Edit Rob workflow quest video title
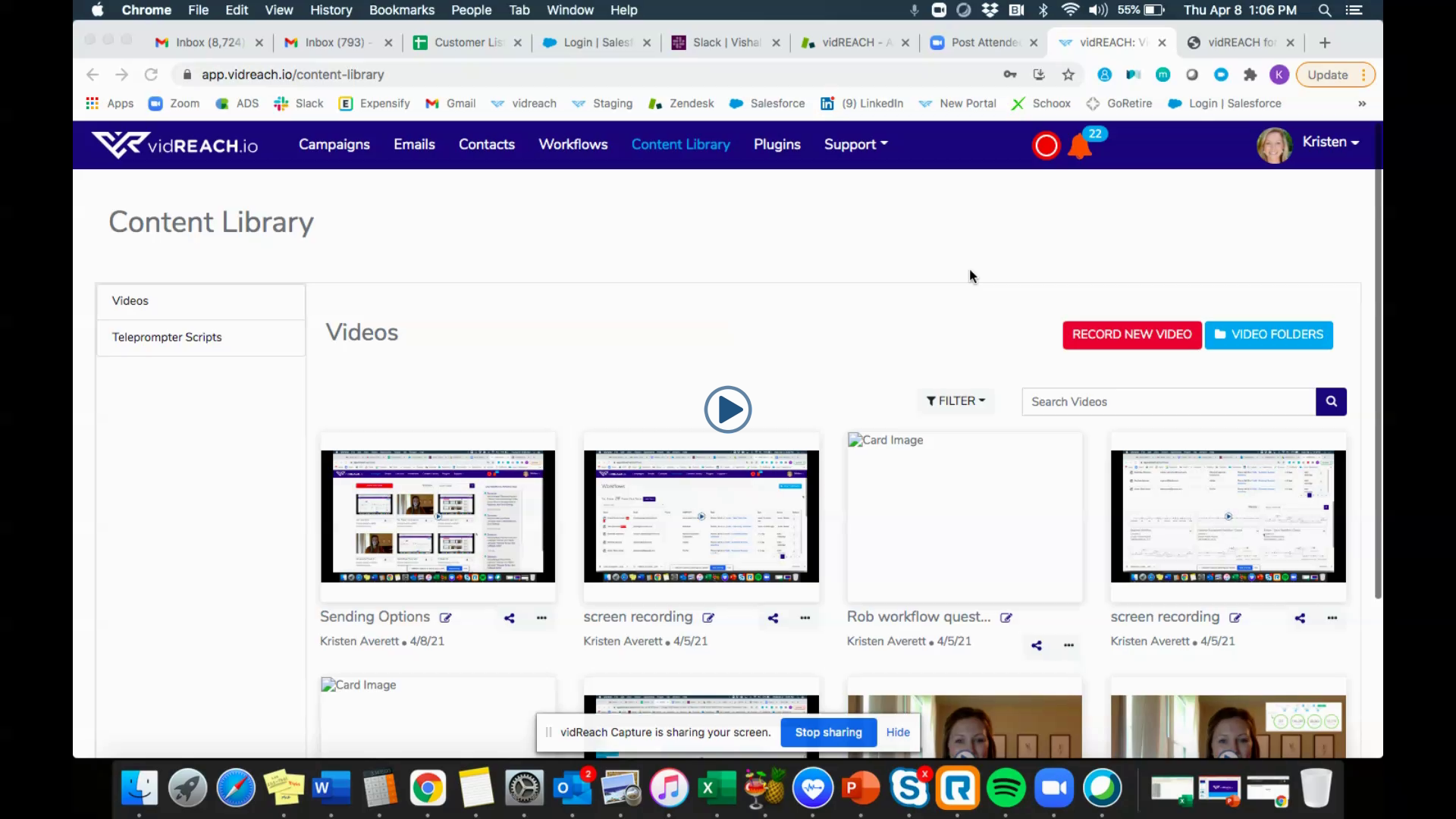This screenshot has width=1456, height=819. tap(1006, 618)
